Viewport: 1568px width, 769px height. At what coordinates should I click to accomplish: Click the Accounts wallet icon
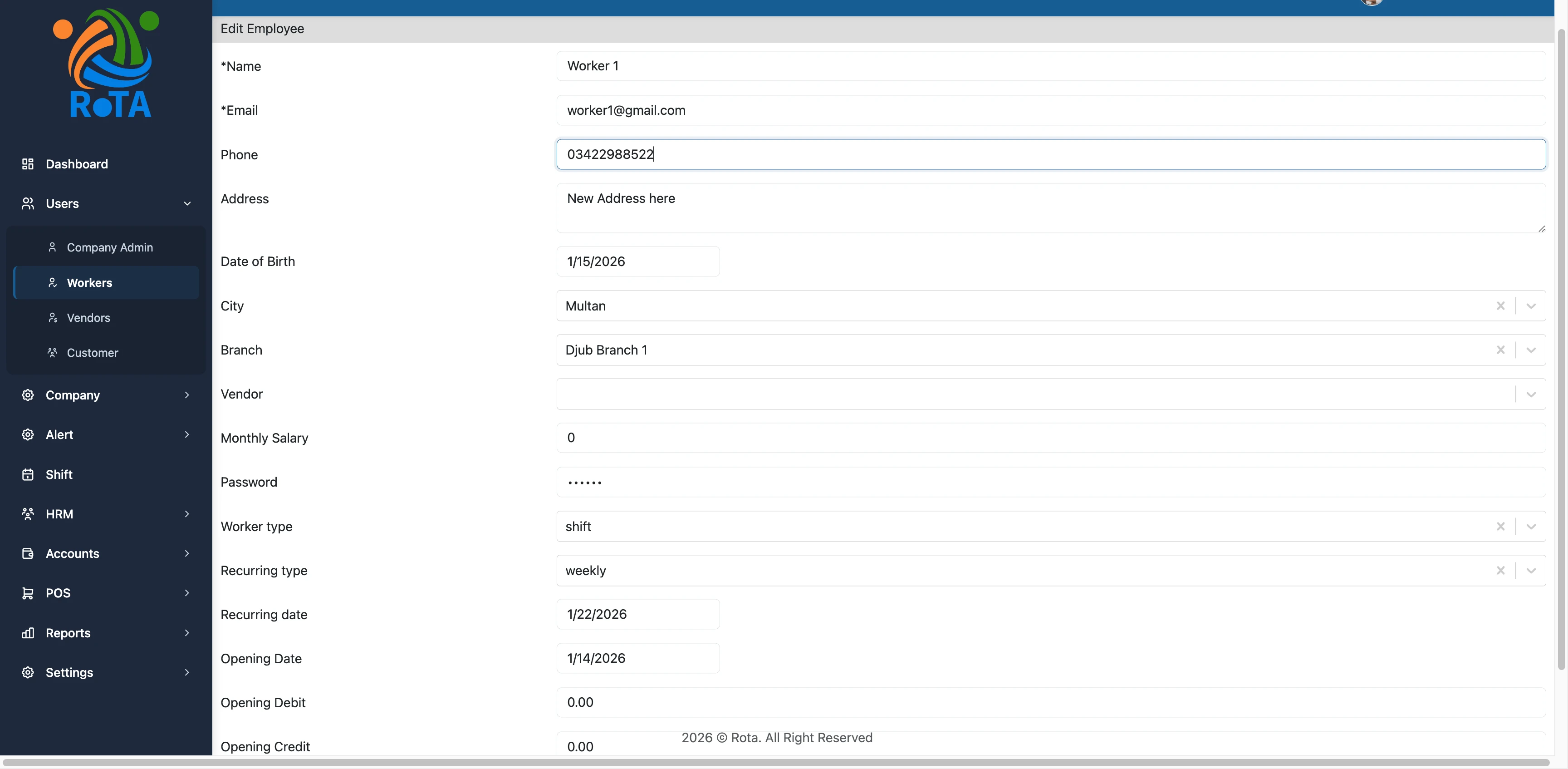(x=27, y=553)
